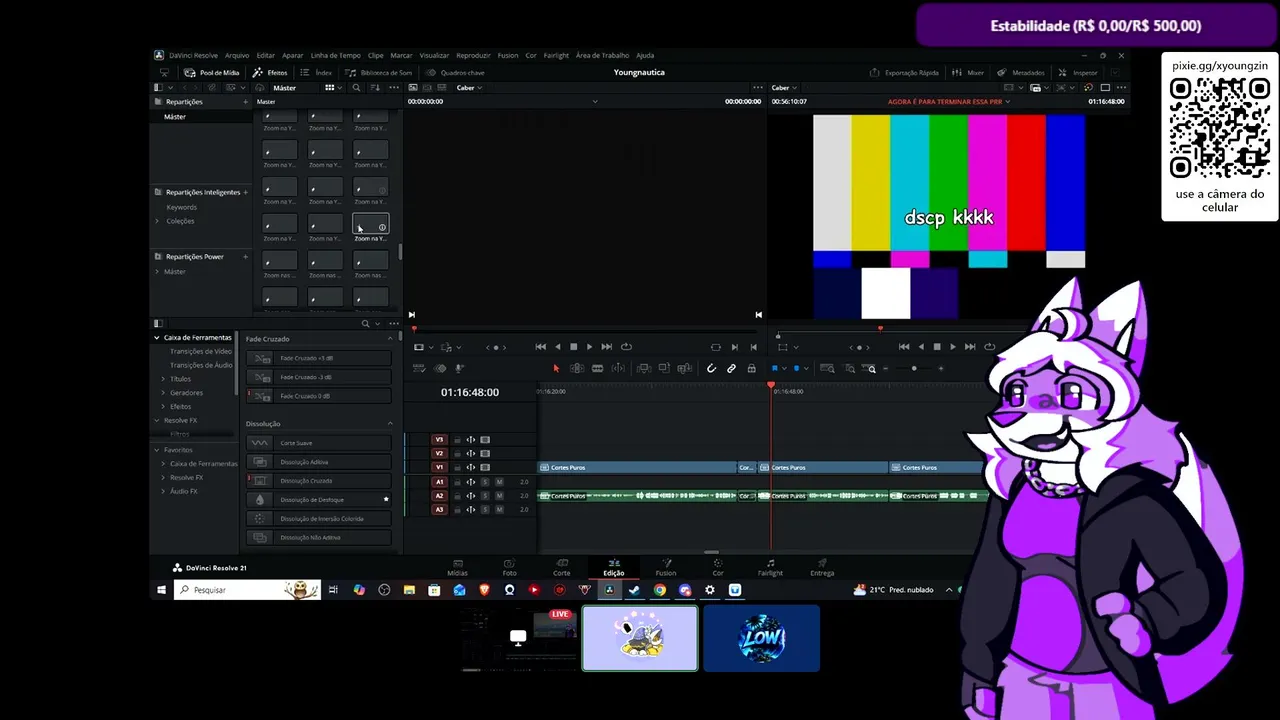The width and height of the screenshot is (1280, 720).
Task: Switch to the Corte page tab
Action: tap(562, 567)
